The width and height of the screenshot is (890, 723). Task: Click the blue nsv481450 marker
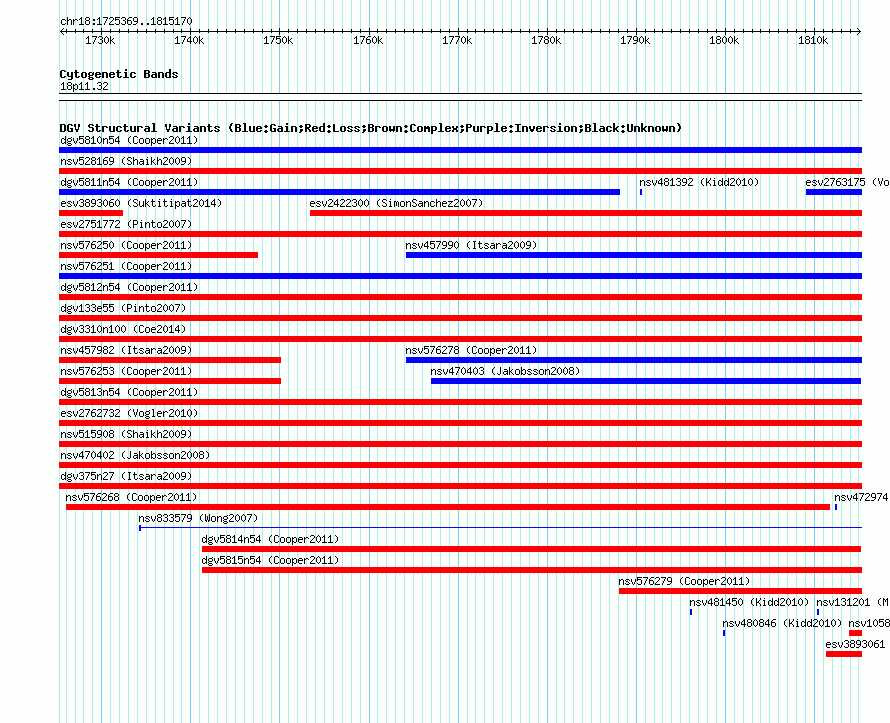click(x=691, y=612)
